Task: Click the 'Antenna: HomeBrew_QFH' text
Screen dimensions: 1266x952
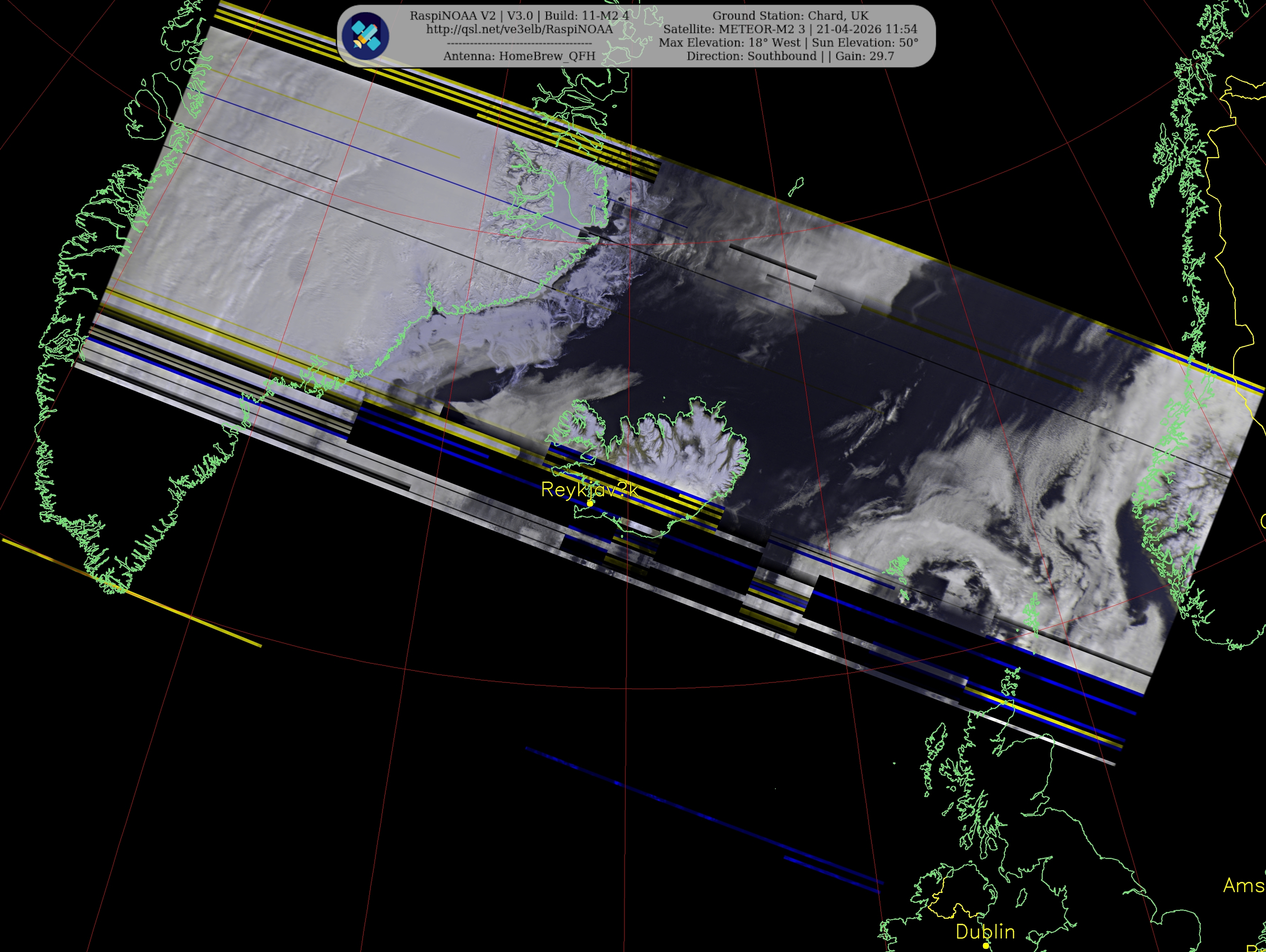Action: point(519,56)
